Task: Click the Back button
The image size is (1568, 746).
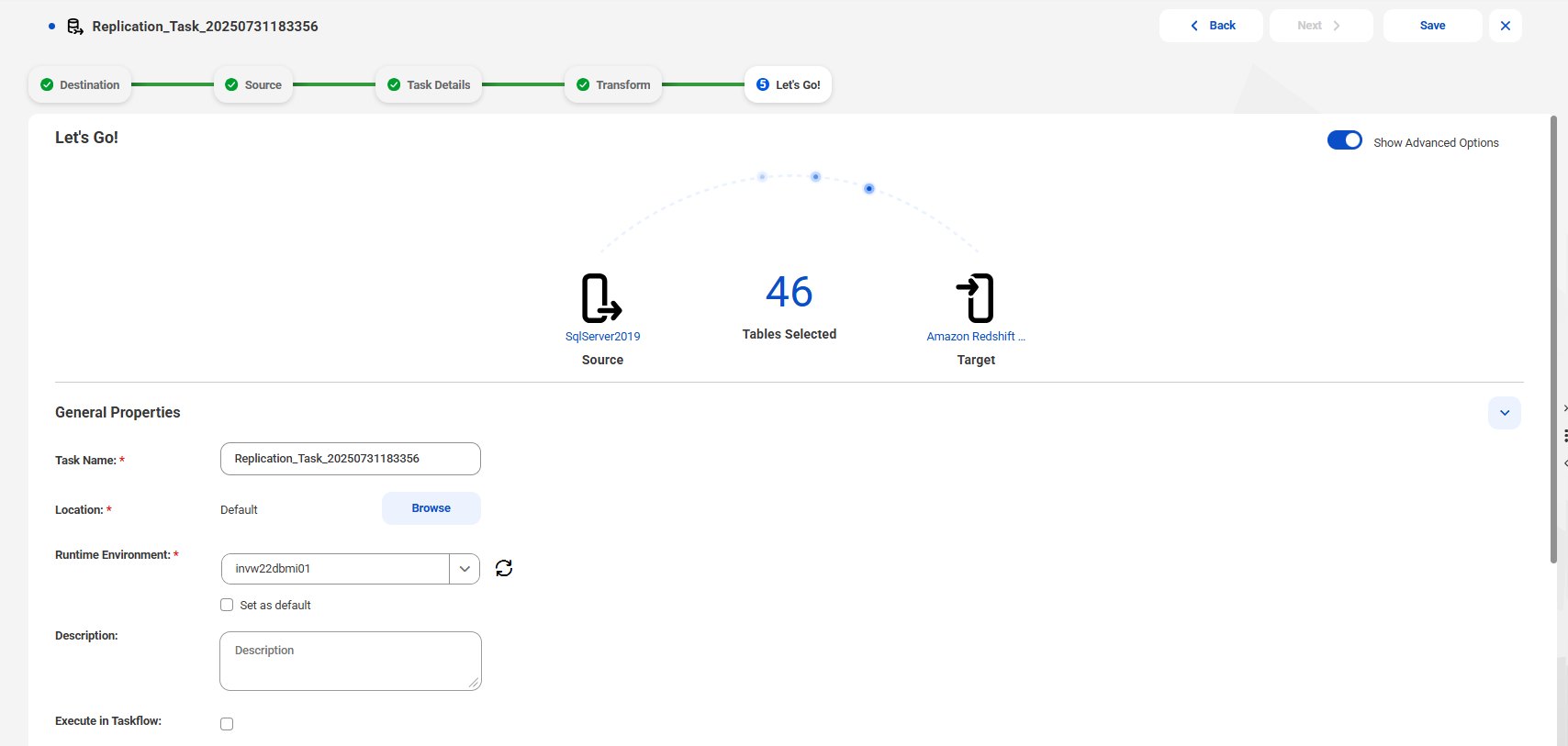Action: click(x=1211, y=26)
